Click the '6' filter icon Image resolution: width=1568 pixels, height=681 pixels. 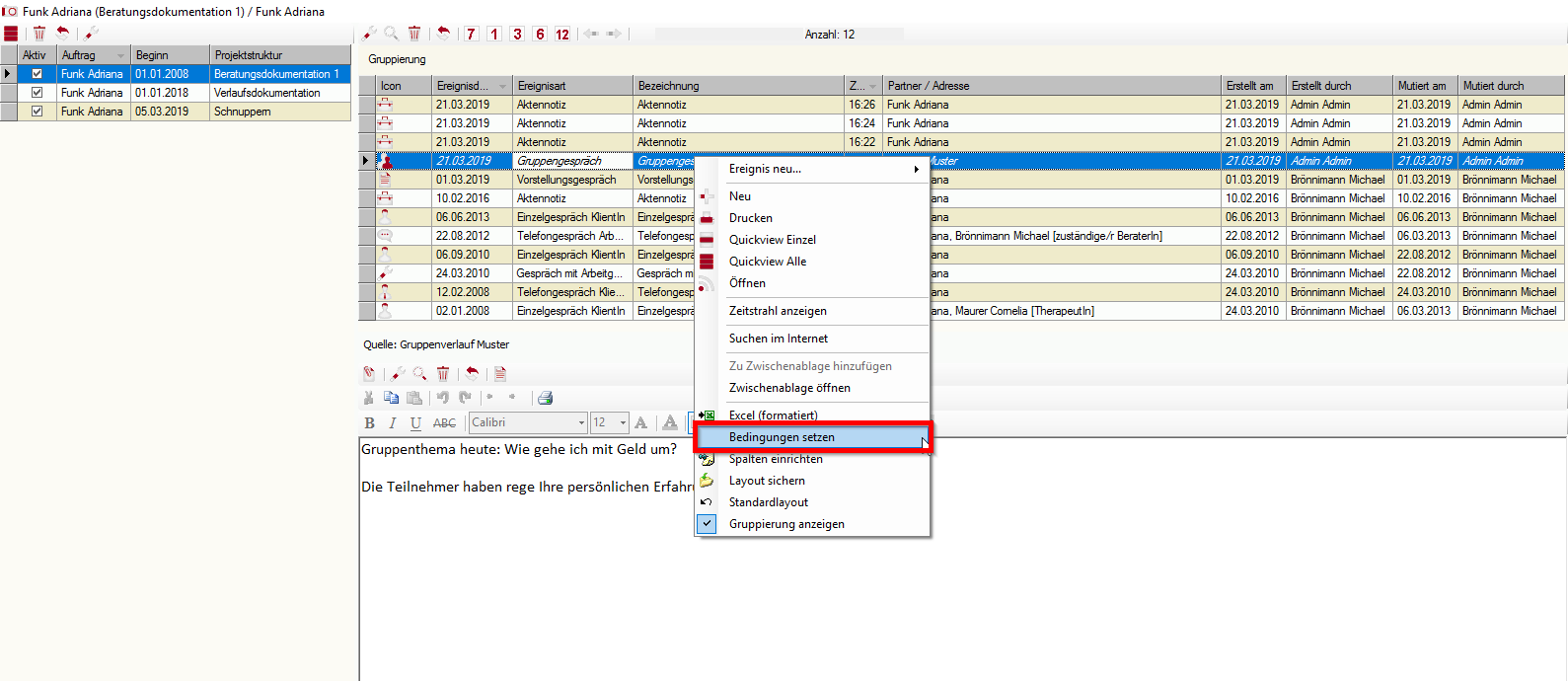pos(540,34)
